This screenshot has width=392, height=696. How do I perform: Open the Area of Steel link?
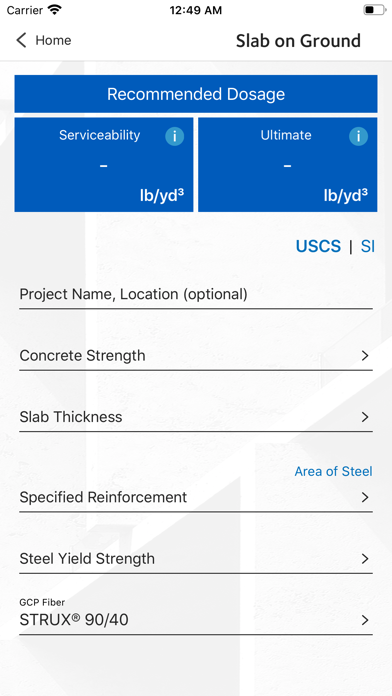click(333, 471)
